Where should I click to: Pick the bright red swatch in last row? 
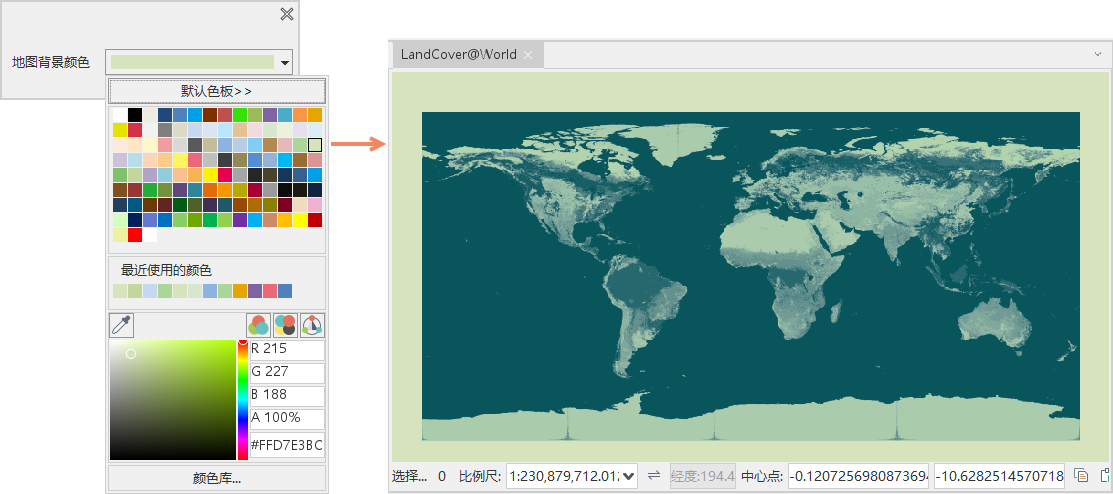(135, 235)
